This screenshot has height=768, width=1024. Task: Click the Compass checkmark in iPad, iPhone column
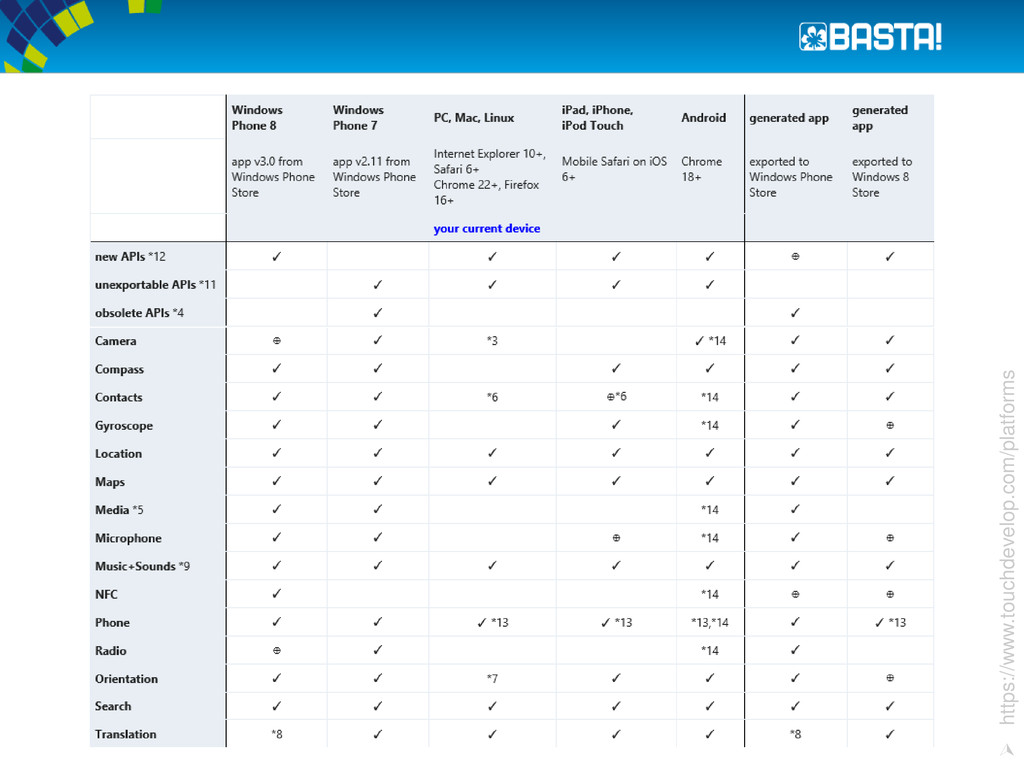click(x=616, y=368)
